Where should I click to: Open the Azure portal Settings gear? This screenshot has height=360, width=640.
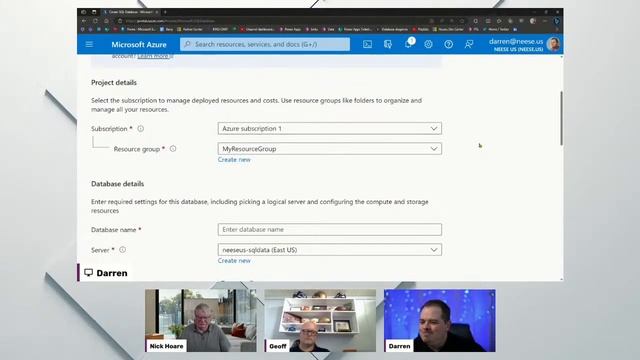click(428, 44)
